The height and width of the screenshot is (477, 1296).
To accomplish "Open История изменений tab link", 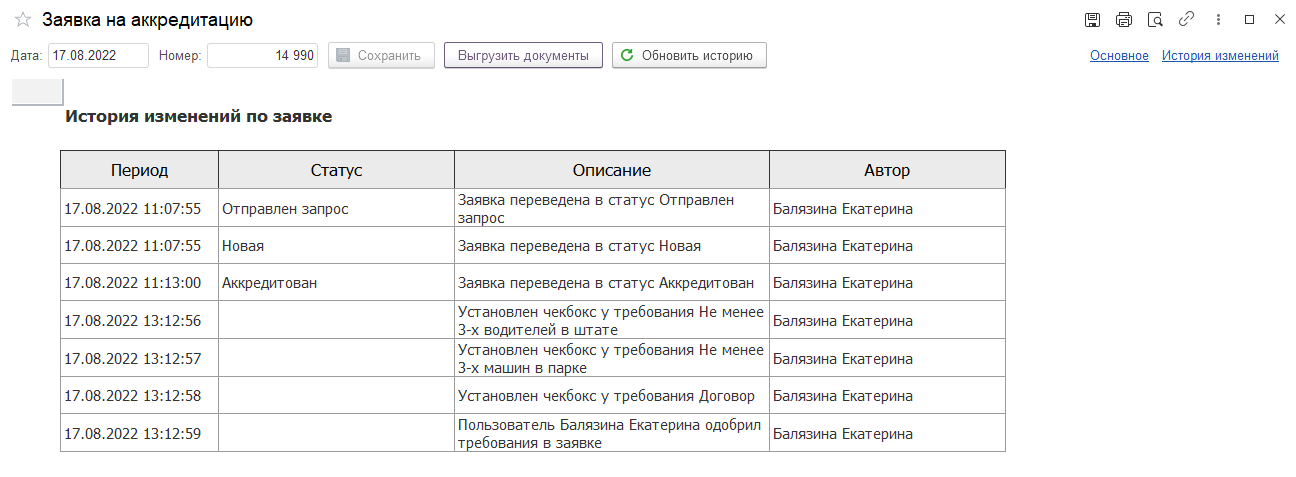I will click(1220, 56).
